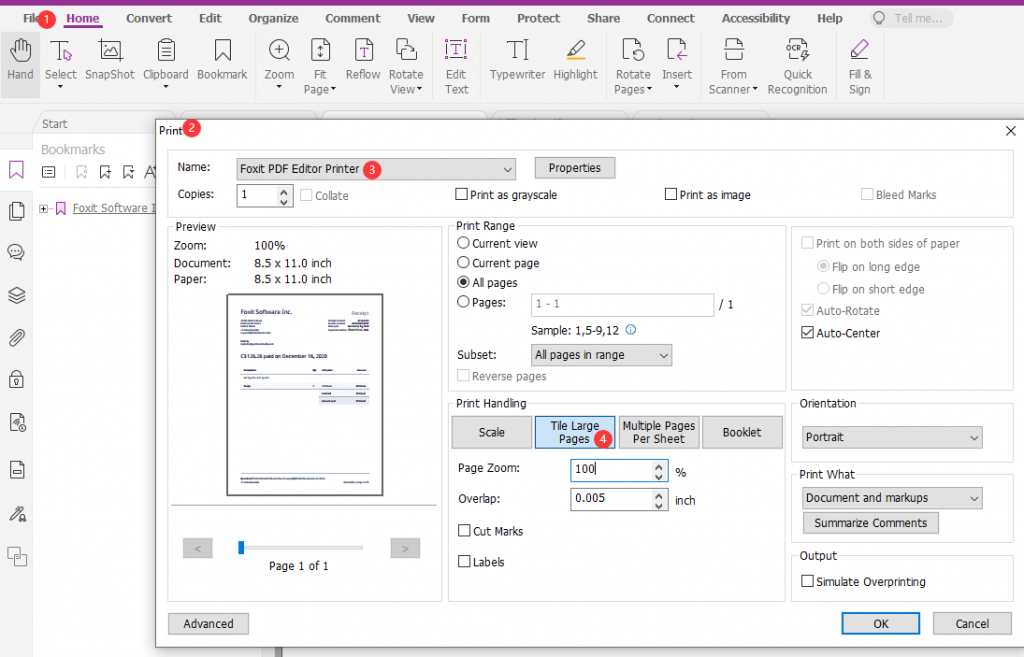Switch to the Organize tab

tap(273, 18)
